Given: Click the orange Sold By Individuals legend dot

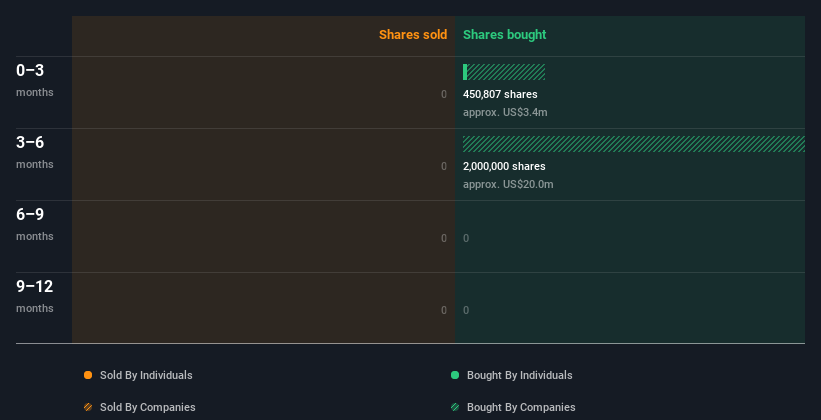Looking at the screenshot, I should (x=88, y=375).
